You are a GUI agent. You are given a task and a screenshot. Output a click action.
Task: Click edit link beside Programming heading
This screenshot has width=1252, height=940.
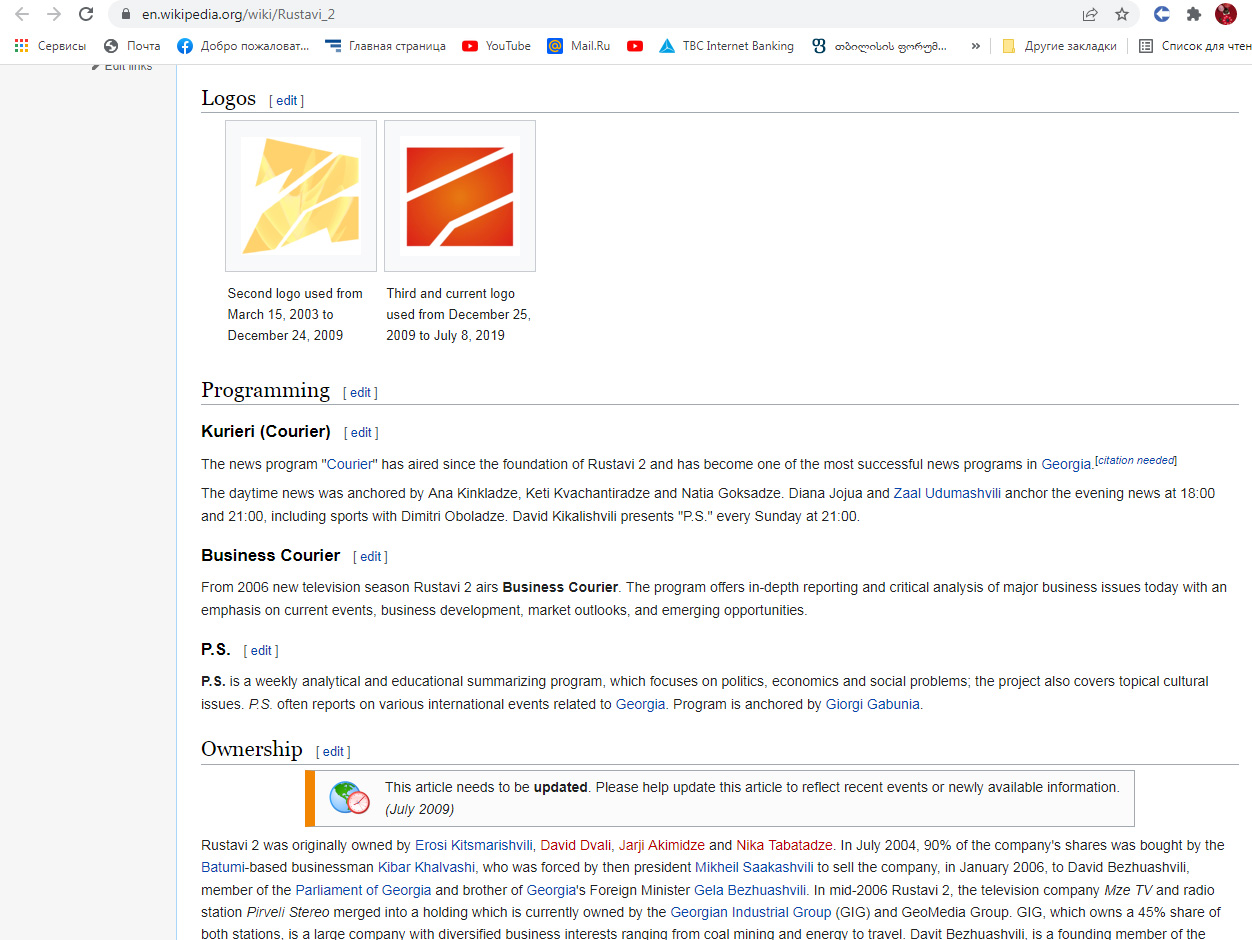point(360,392)
